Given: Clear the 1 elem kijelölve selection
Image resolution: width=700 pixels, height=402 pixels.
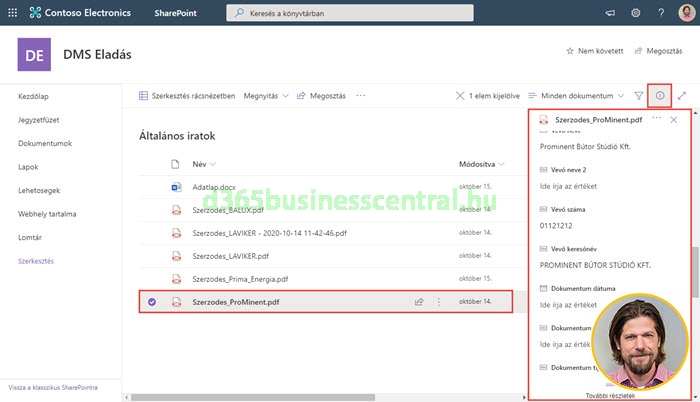Looking at the screenshot, I should tap(460, 95).
